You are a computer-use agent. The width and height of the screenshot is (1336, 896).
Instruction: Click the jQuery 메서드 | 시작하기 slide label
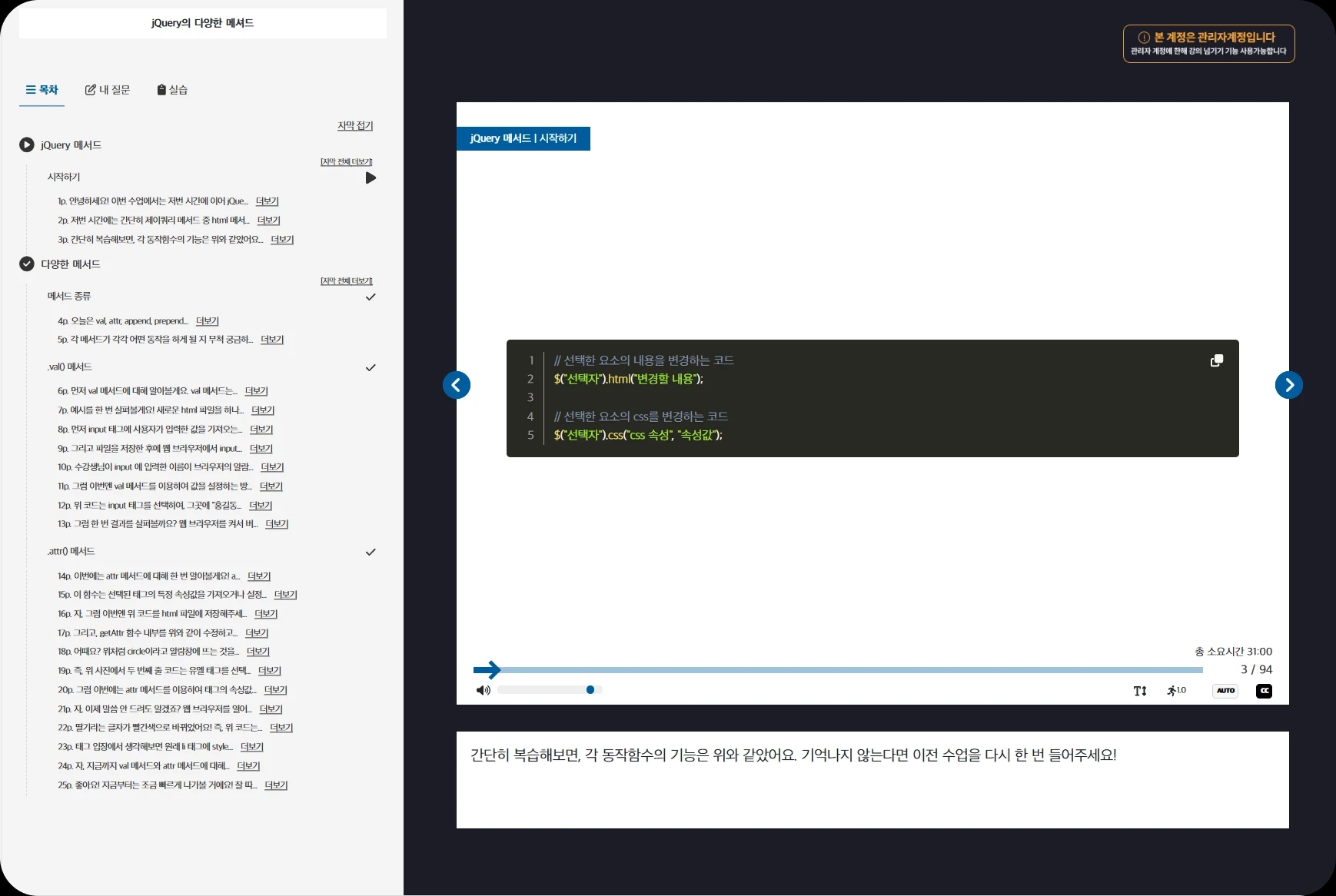click(523, 138)
